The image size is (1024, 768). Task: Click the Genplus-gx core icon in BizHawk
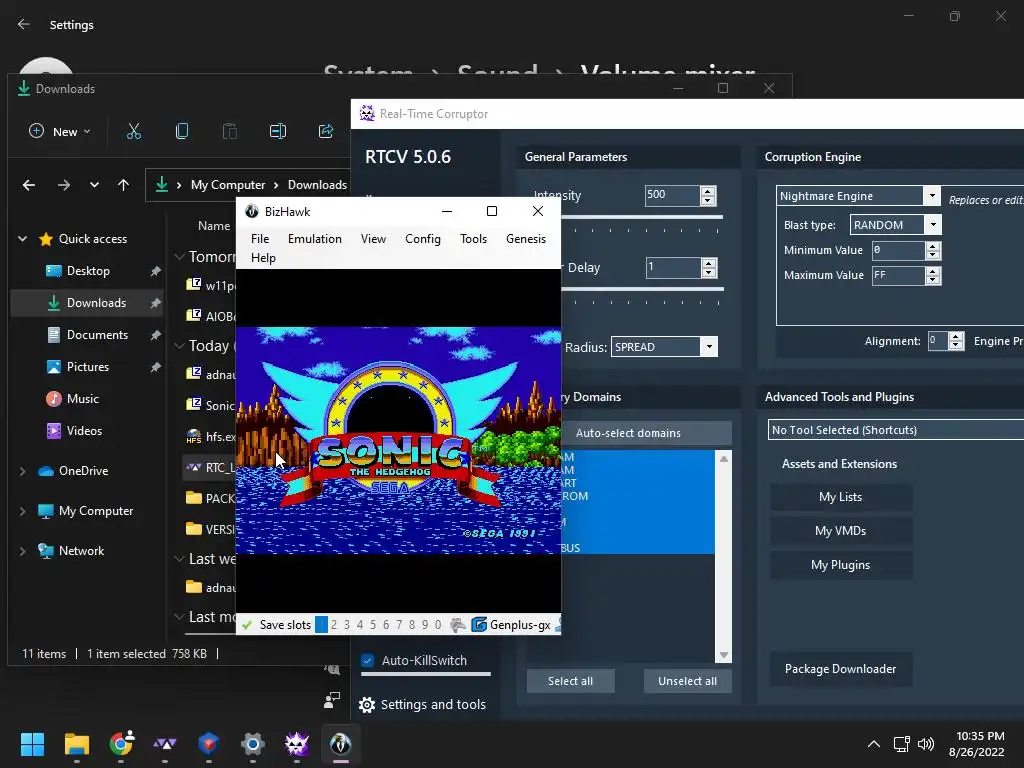tap(479, 625)
